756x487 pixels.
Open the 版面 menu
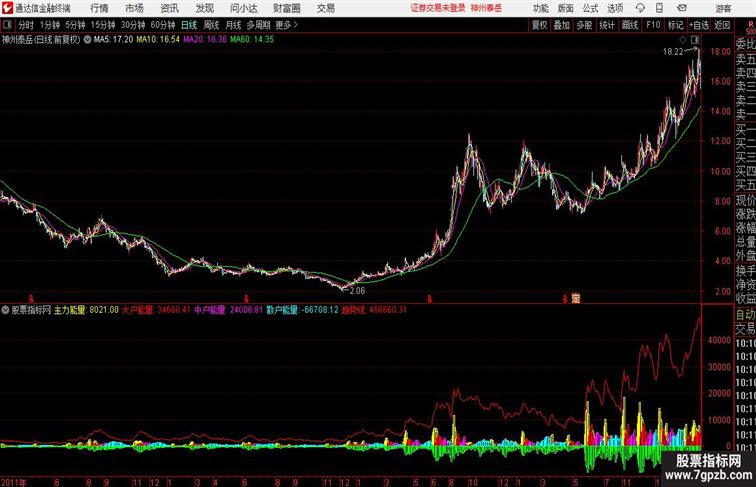(x=566, y=8)
